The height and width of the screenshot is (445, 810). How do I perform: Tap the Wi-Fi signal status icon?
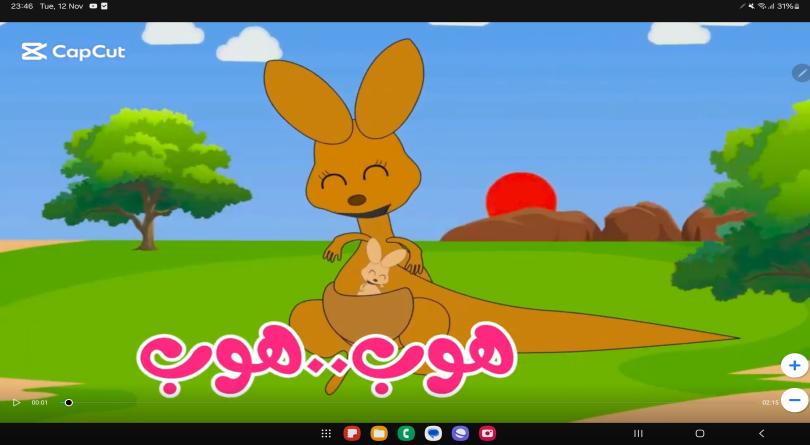coord(762,6)
